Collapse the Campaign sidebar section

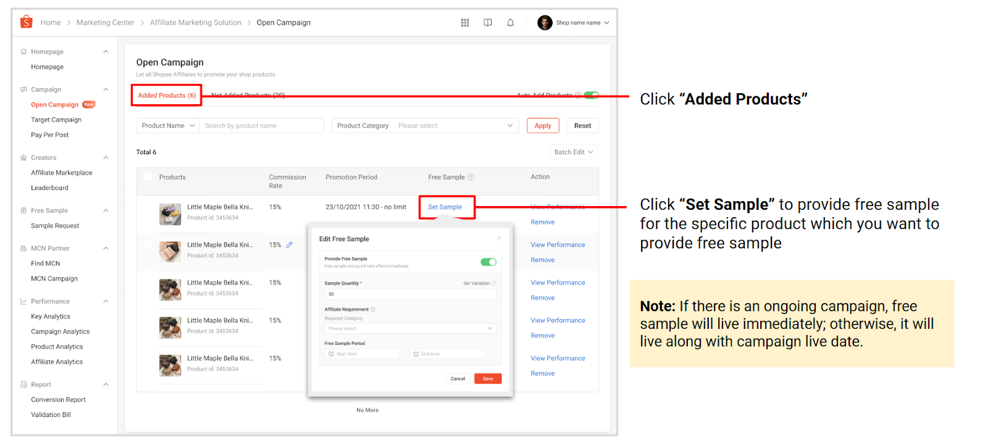[x=106, y=89]
